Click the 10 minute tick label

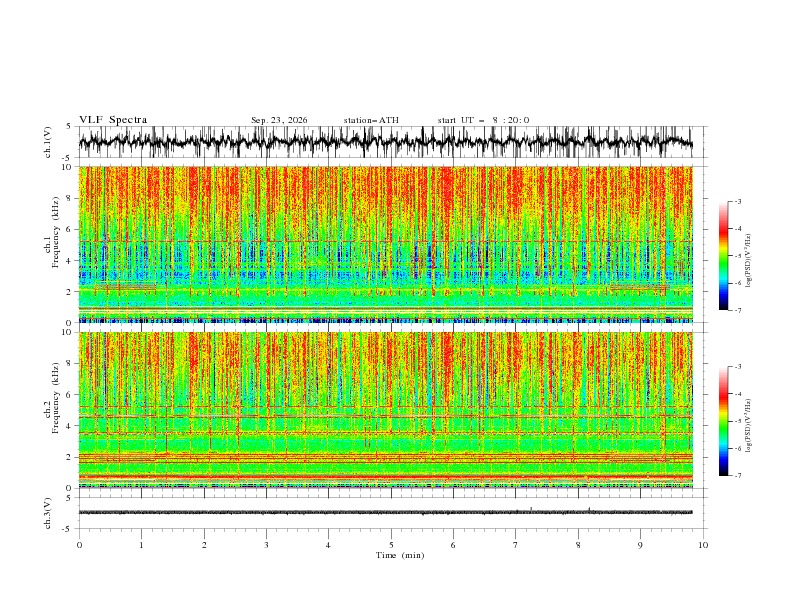pos(703,545)
